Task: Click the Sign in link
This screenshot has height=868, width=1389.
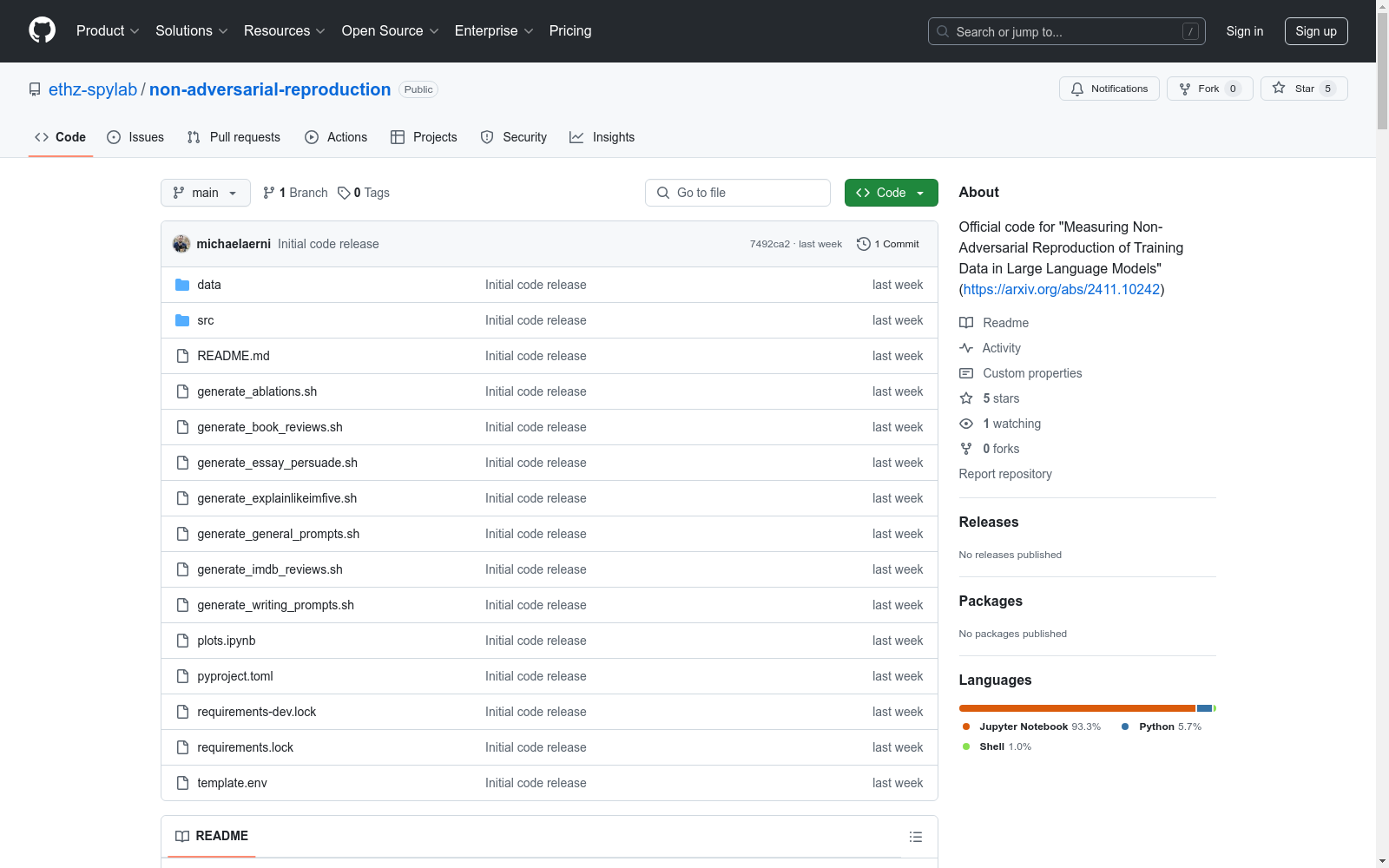Action: click(x=1245, y=31)
